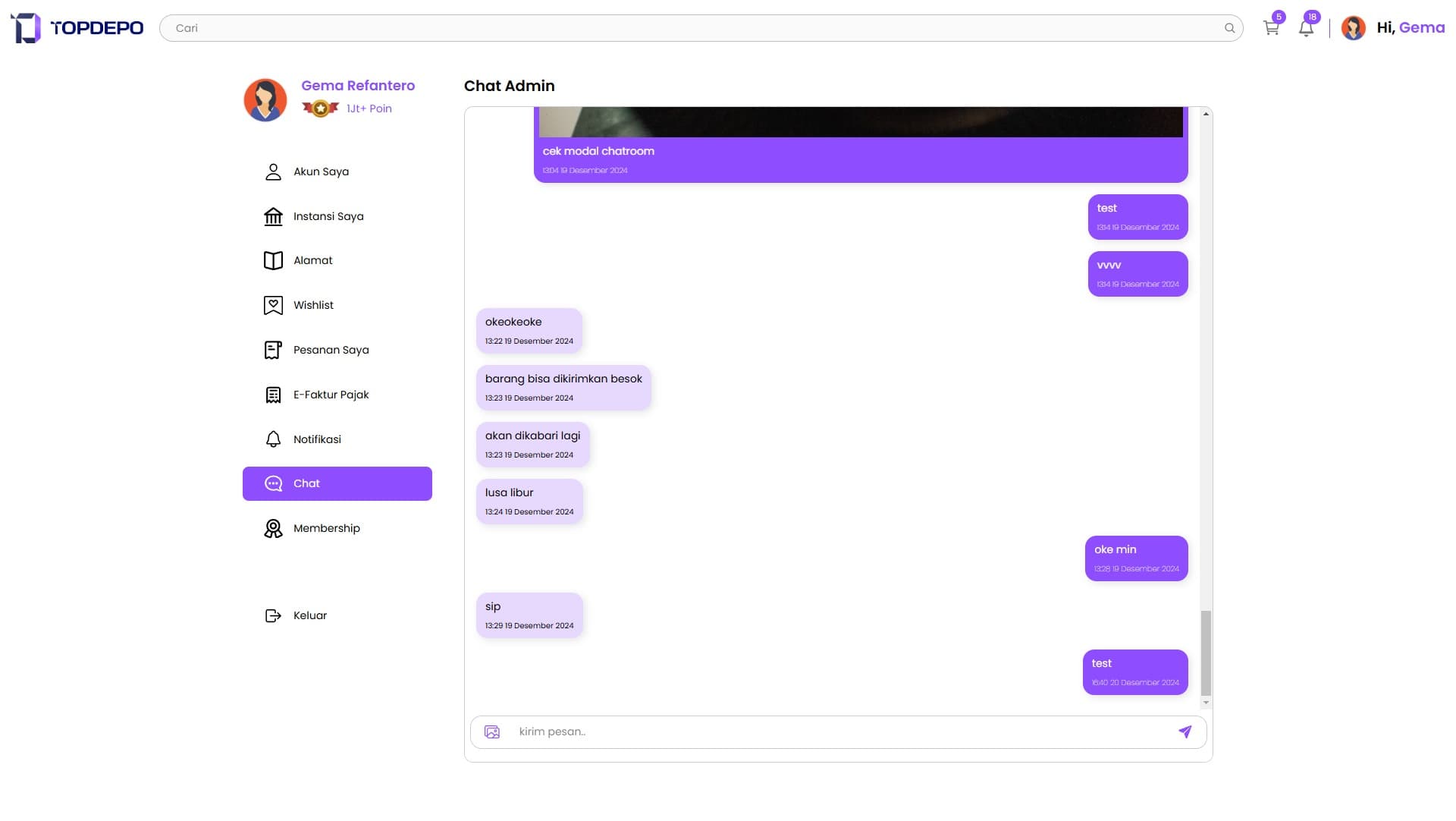Click the send message paper plane icon

[1185, 731]
